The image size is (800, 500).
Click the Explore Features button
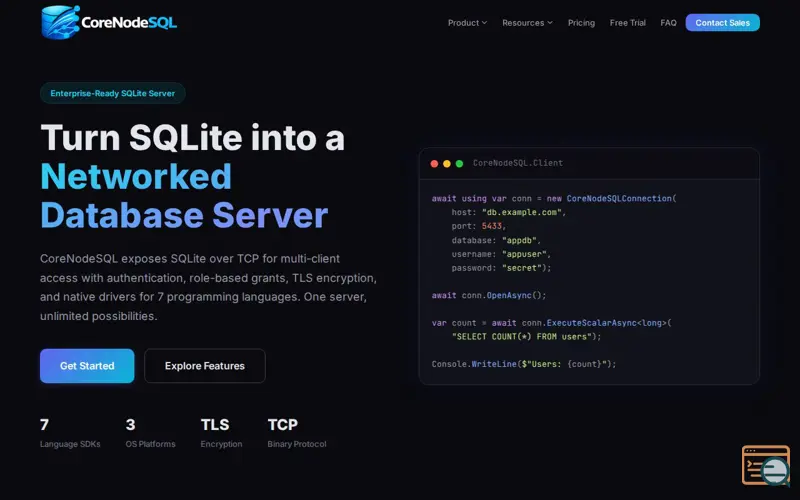coord(205,366)
